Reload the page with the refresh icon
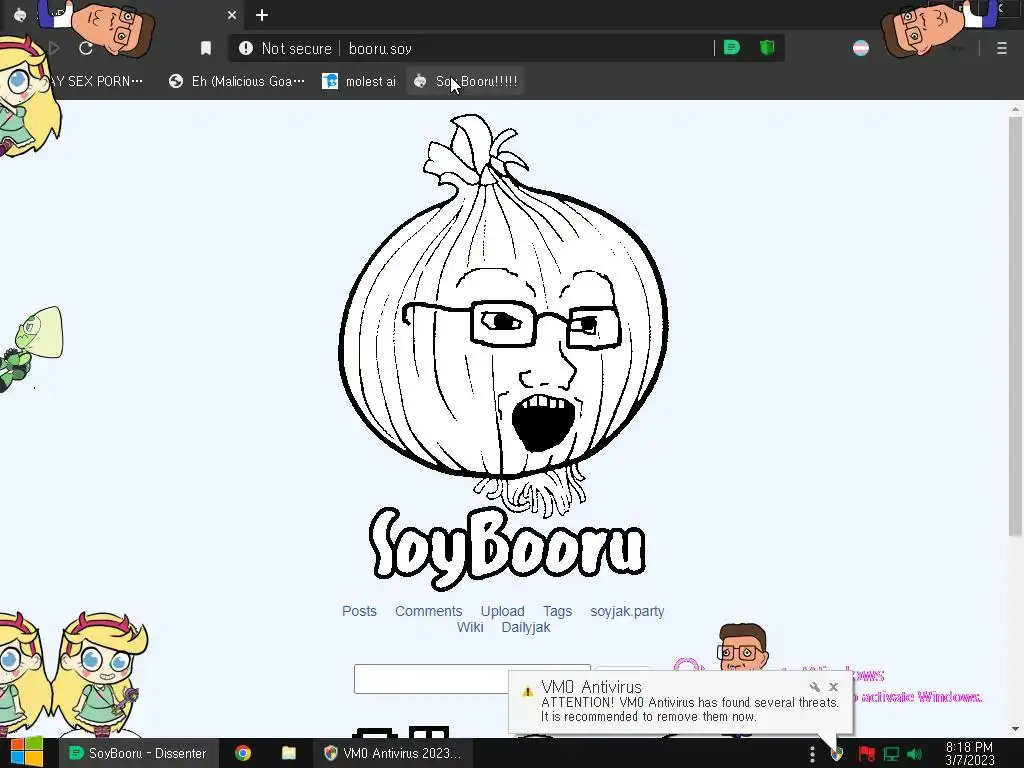Screen dimensions: 1024x768 86,48
